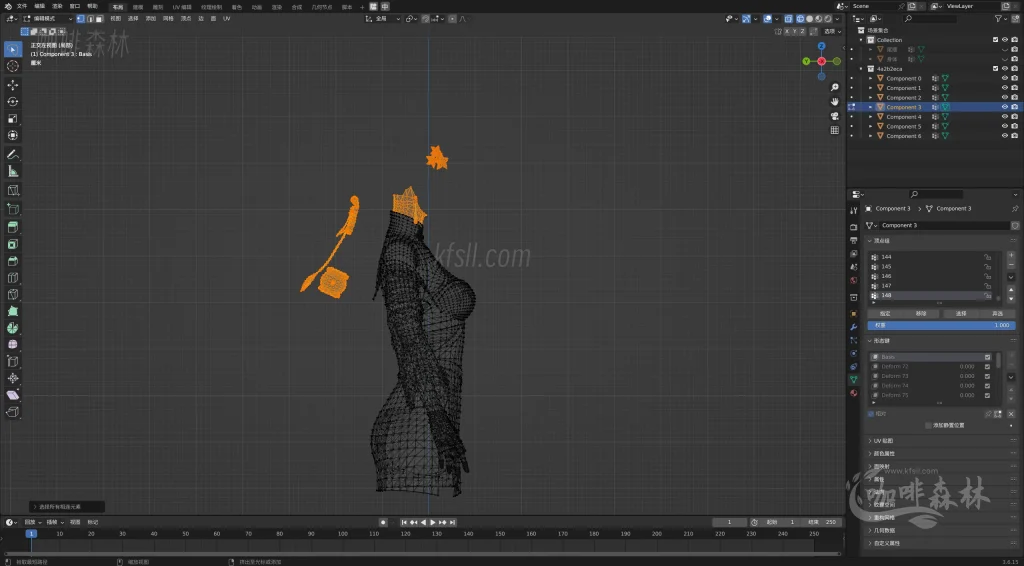1024x566 pixels.
Task: Click the zoom view magnifier icon
Action: (835, 87)
